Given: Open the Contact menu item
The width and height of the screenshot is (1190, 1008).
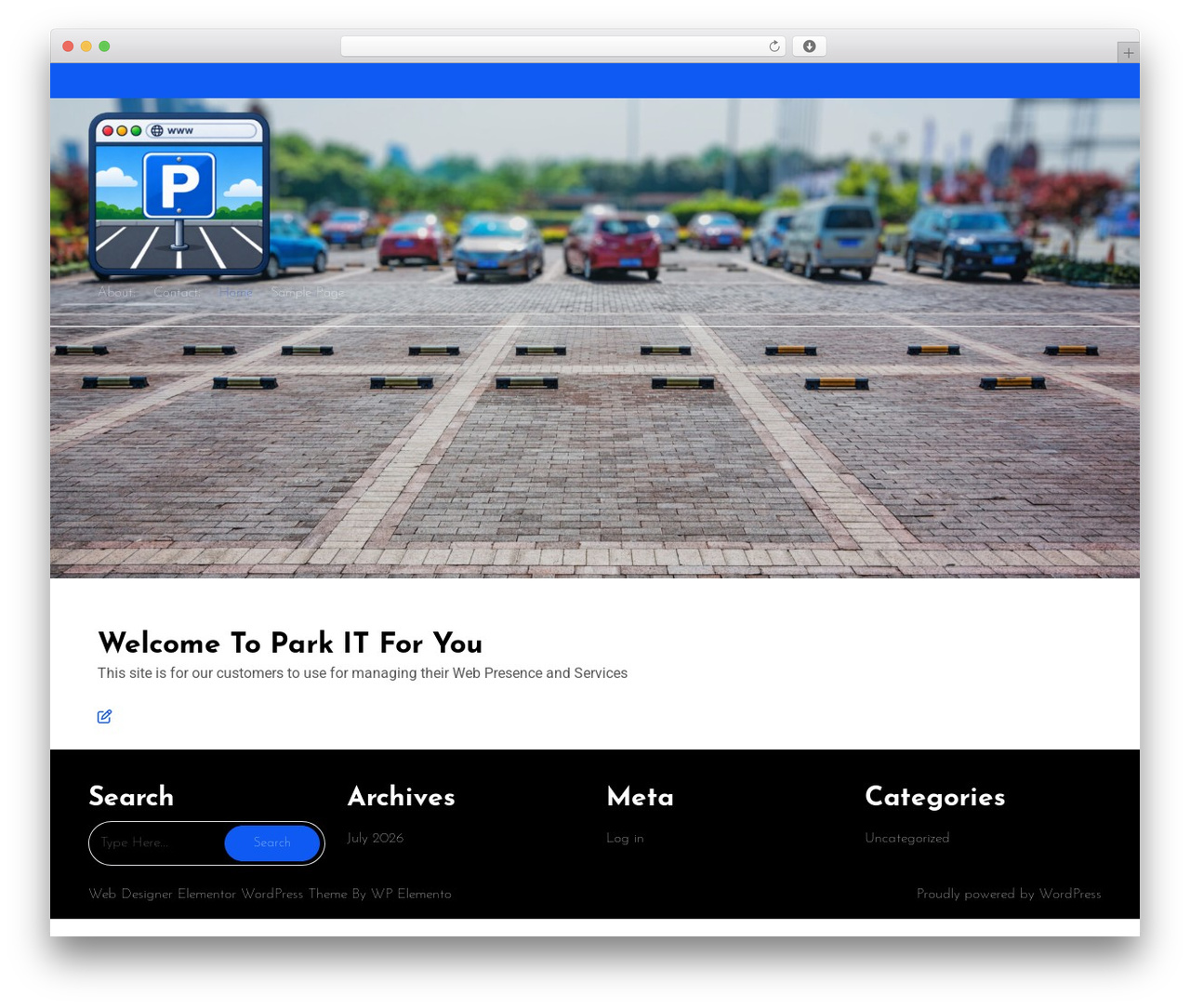Looking at the screenshot, I should coord(177,292).
